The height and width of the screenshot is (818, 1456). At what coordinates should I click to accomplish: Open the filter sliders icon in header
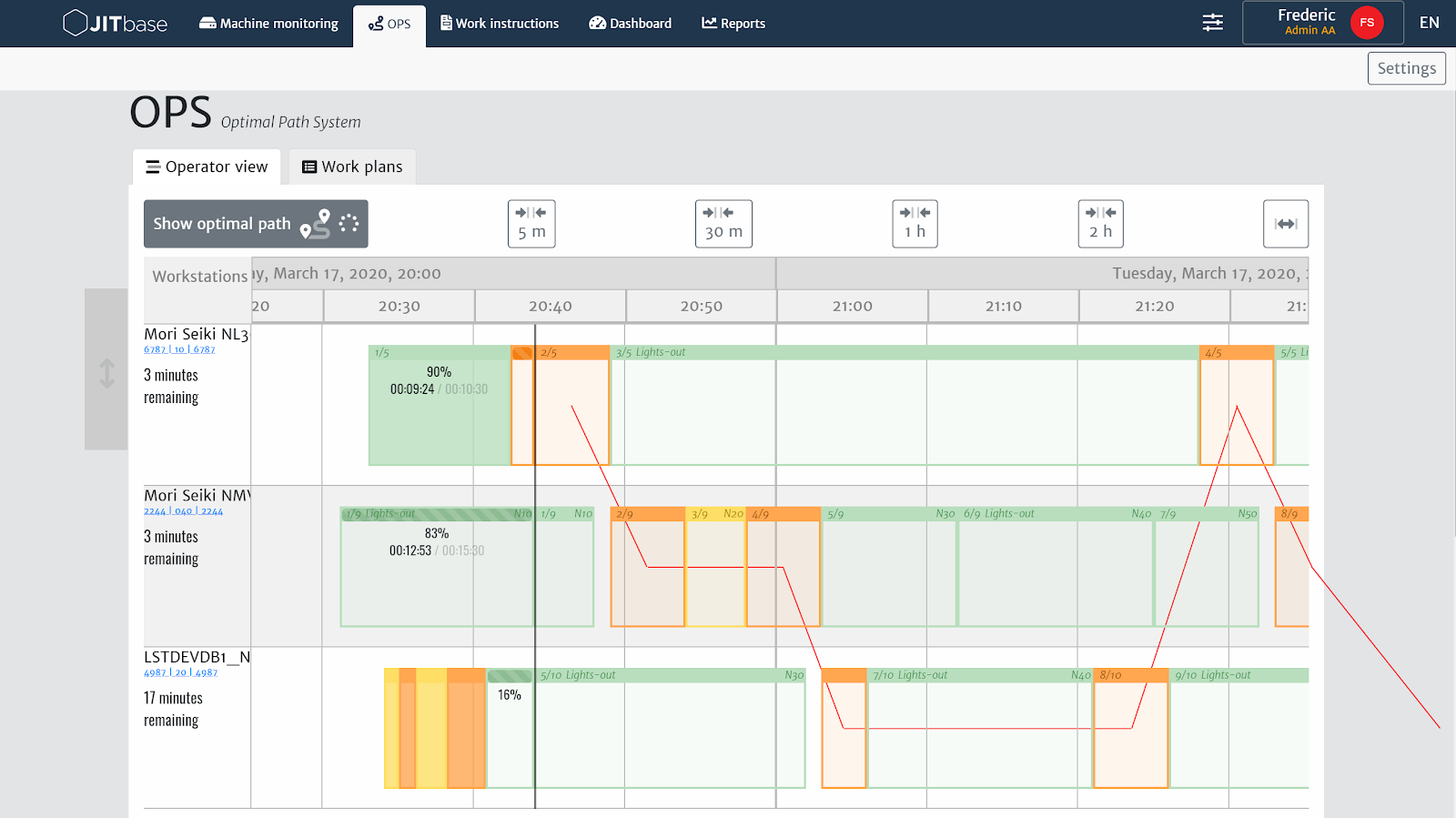[x=1213, y=23]
